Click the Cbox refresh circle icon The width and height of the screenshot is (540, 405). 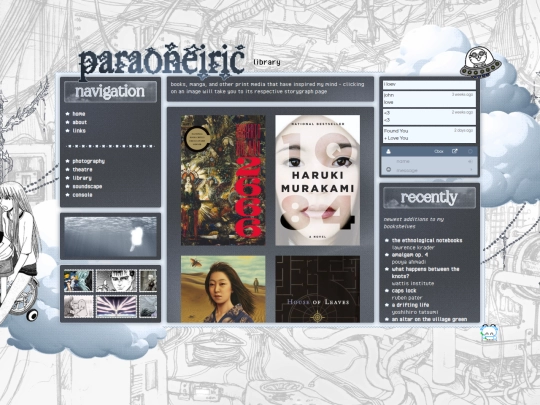(470, 151)
